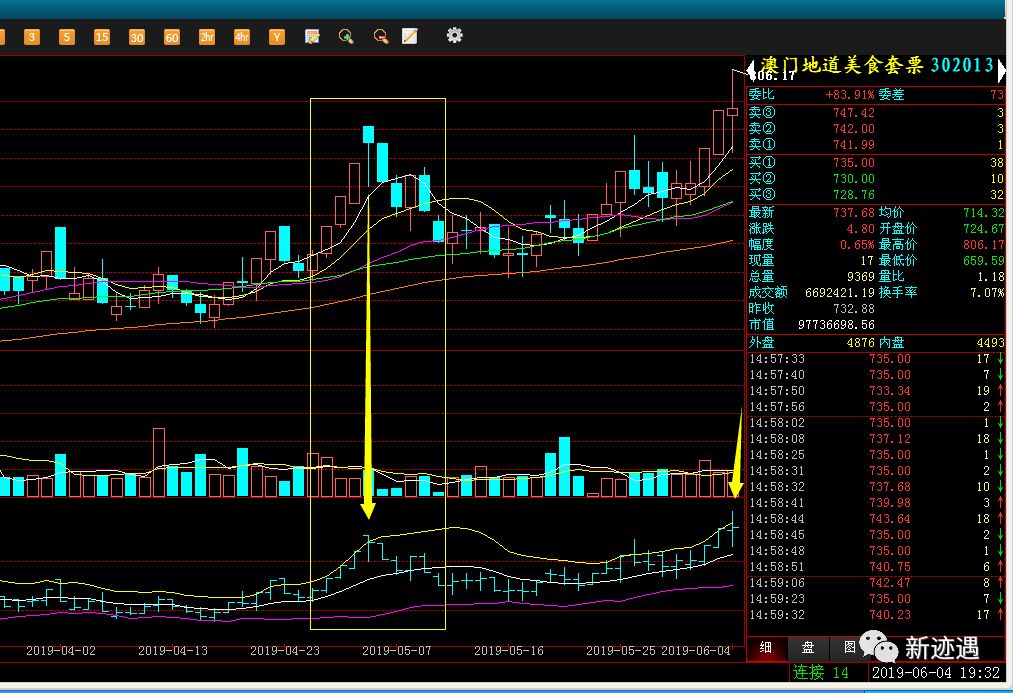Click the zoom-in magnifier with green plus
This screenshot has width=1013, height=693.
click(x=346, y=36)
